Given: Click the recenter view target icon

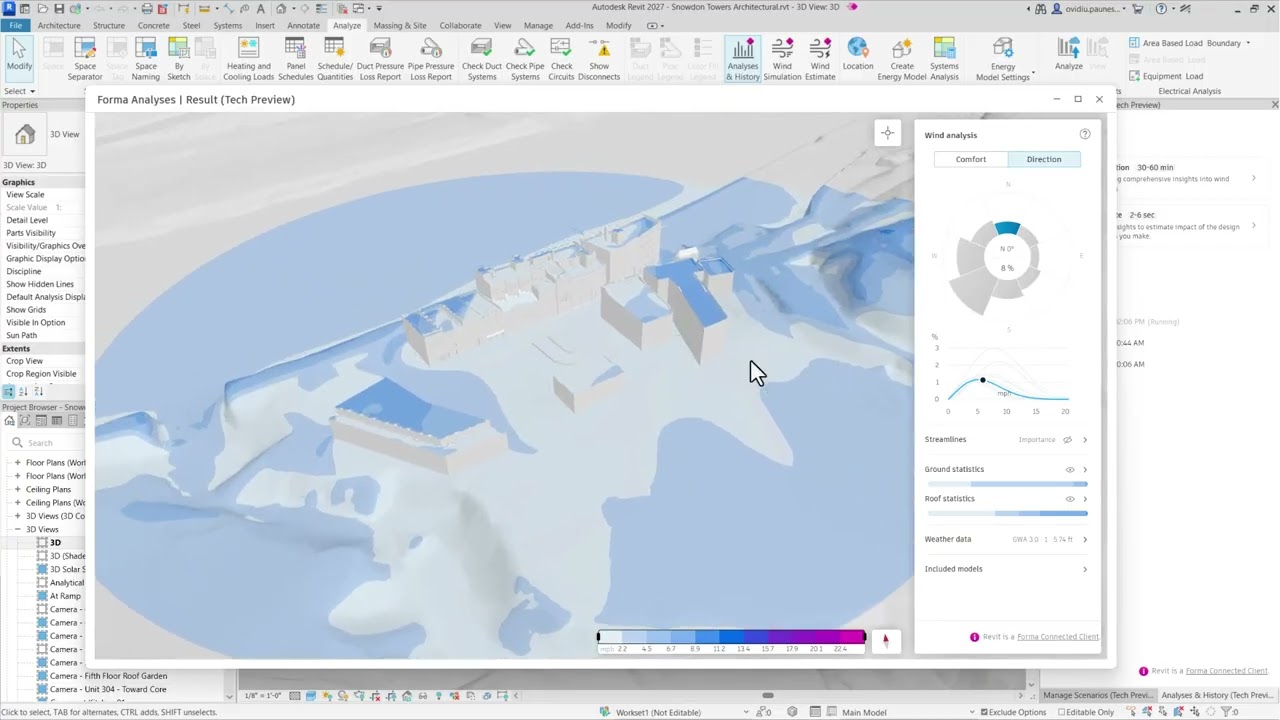Looking at the screenshot, I should tap(887, 133).
